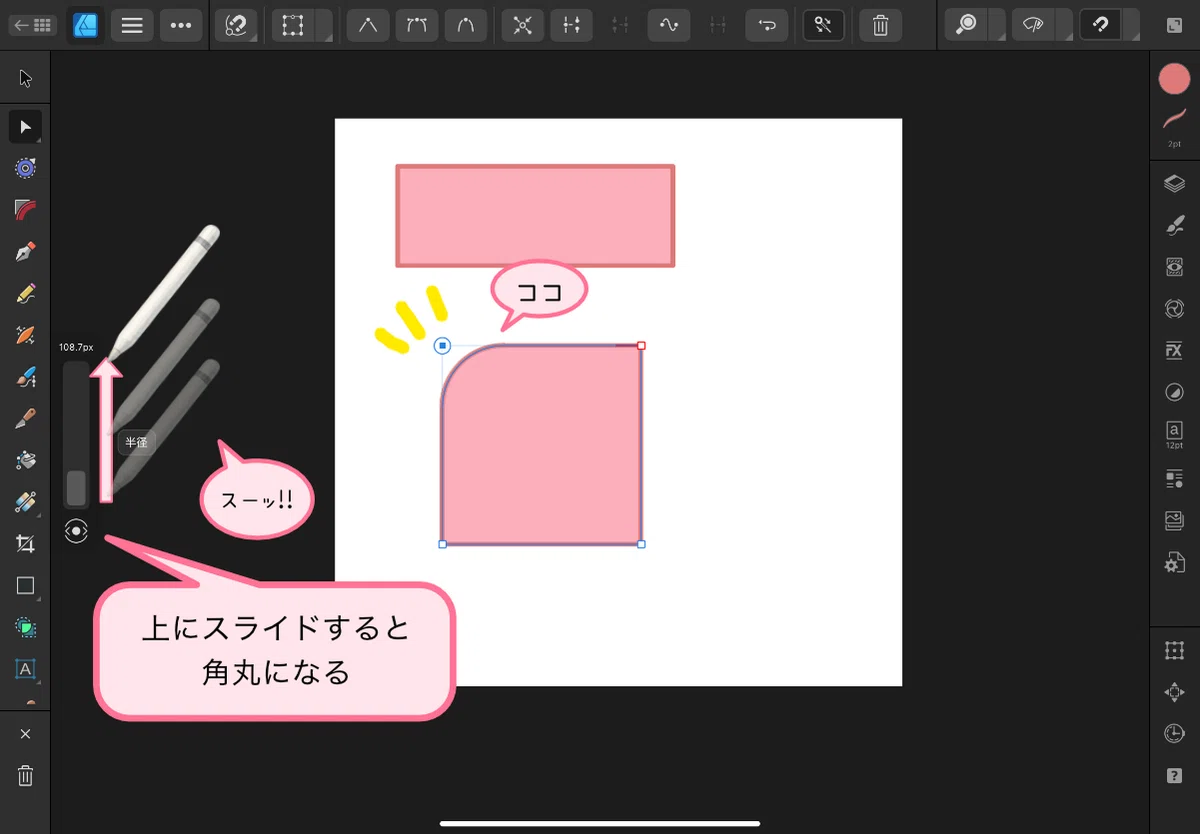The height and width of the screenshot is (834, 1200).
Task: Open the 12pt Text studio
Action: coord(1174,434)
